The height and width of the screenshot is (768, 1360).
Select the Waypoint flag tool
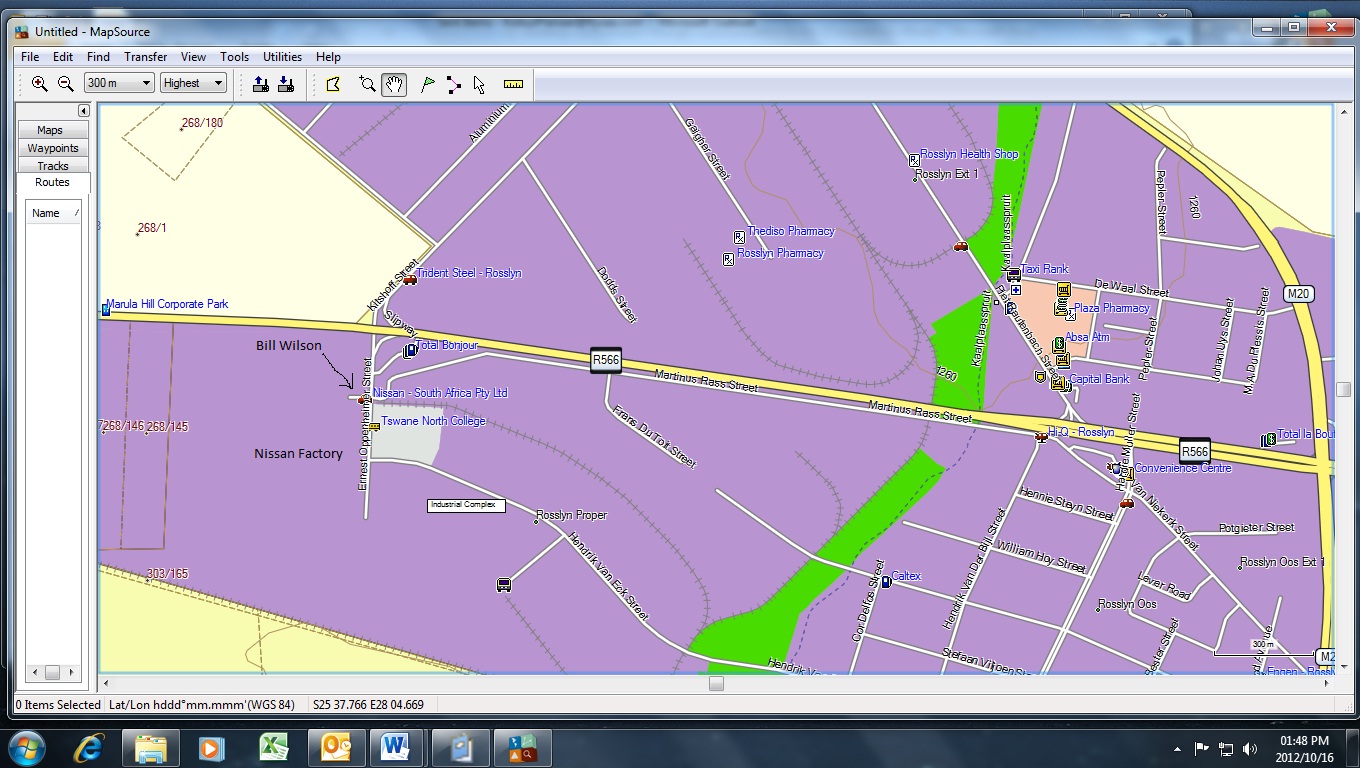point(428,84)
